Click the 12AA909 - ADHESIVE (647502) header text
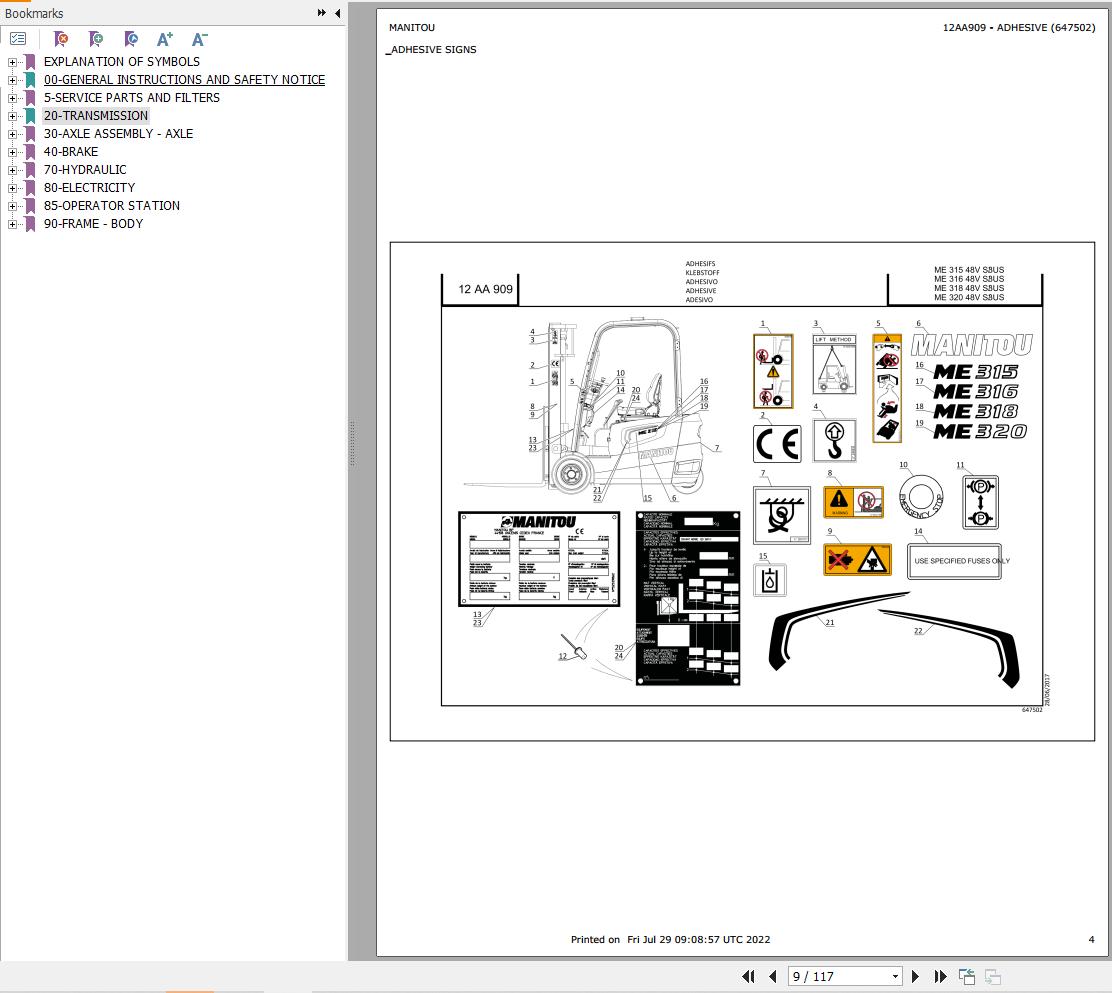 [x=1018, y=28]
